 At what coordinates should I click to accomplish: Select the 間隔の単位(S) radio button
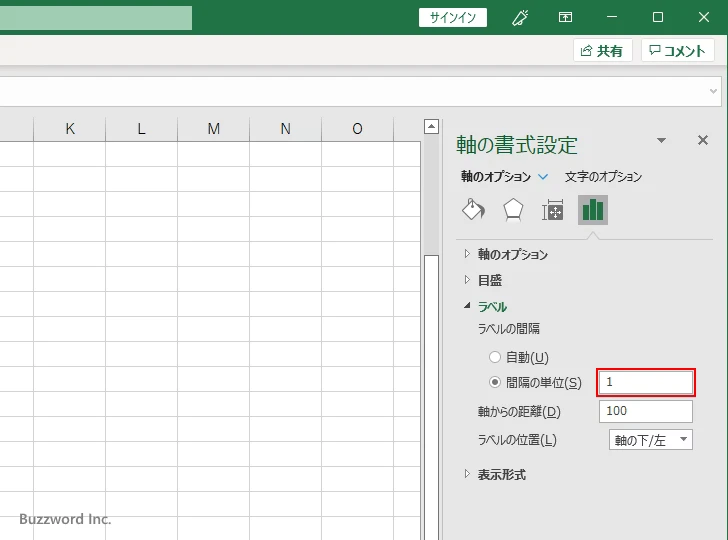click(x=495, y=382)
